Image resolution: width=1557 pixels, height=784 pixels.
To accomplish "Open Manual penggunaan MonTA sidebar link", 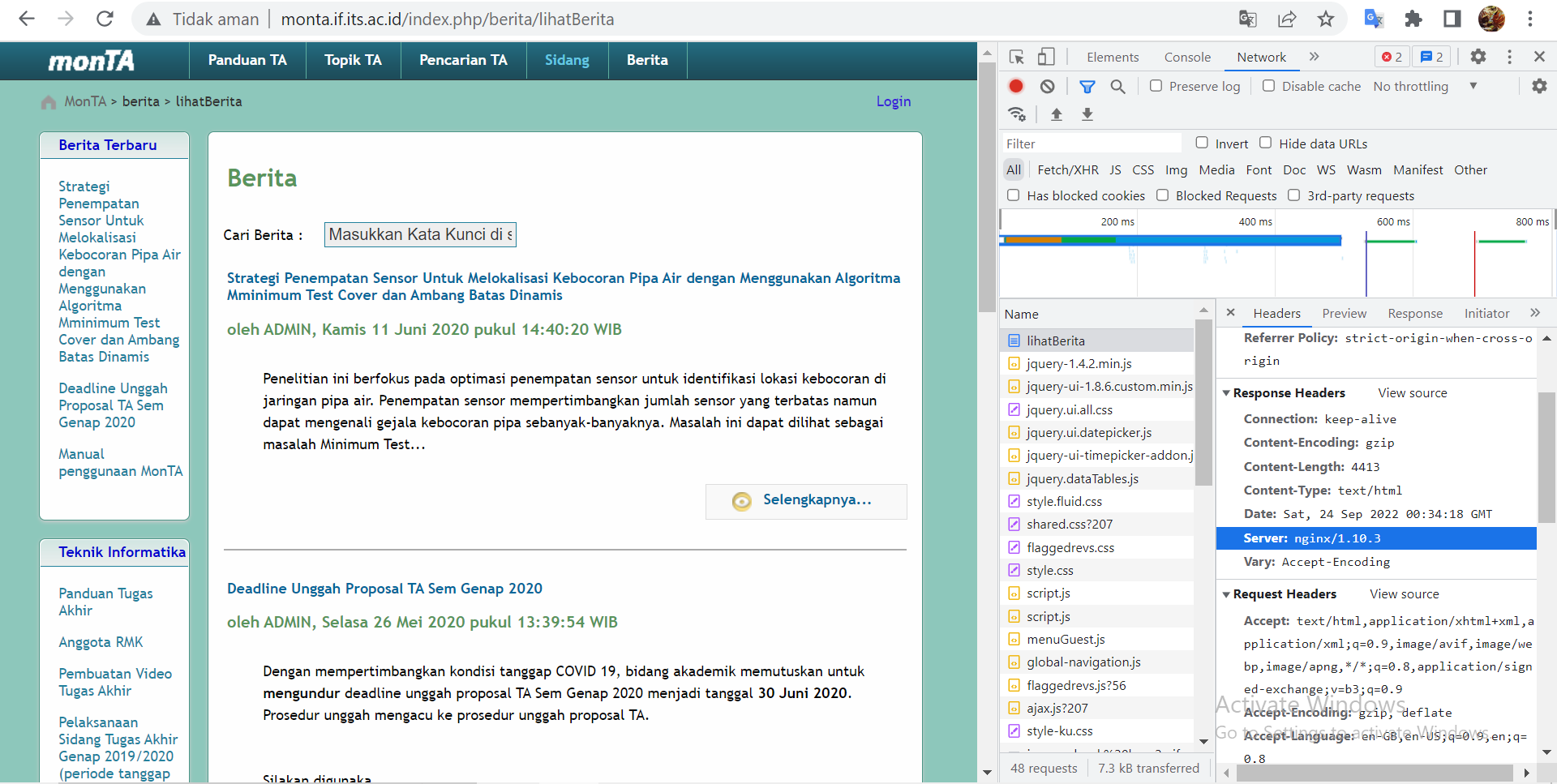I will coord(121,462).
